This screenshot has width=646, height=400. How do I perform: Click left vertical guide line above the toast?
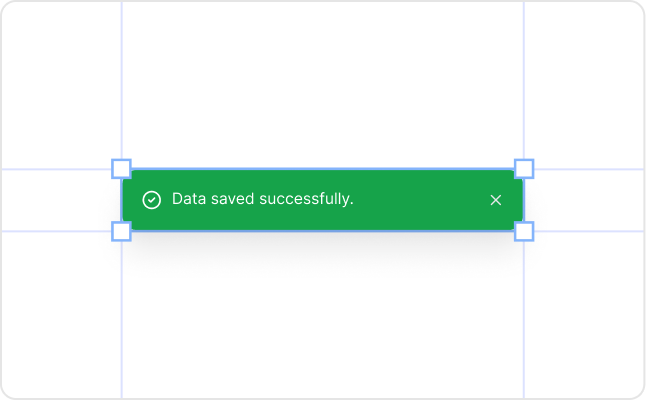(122, 80)
